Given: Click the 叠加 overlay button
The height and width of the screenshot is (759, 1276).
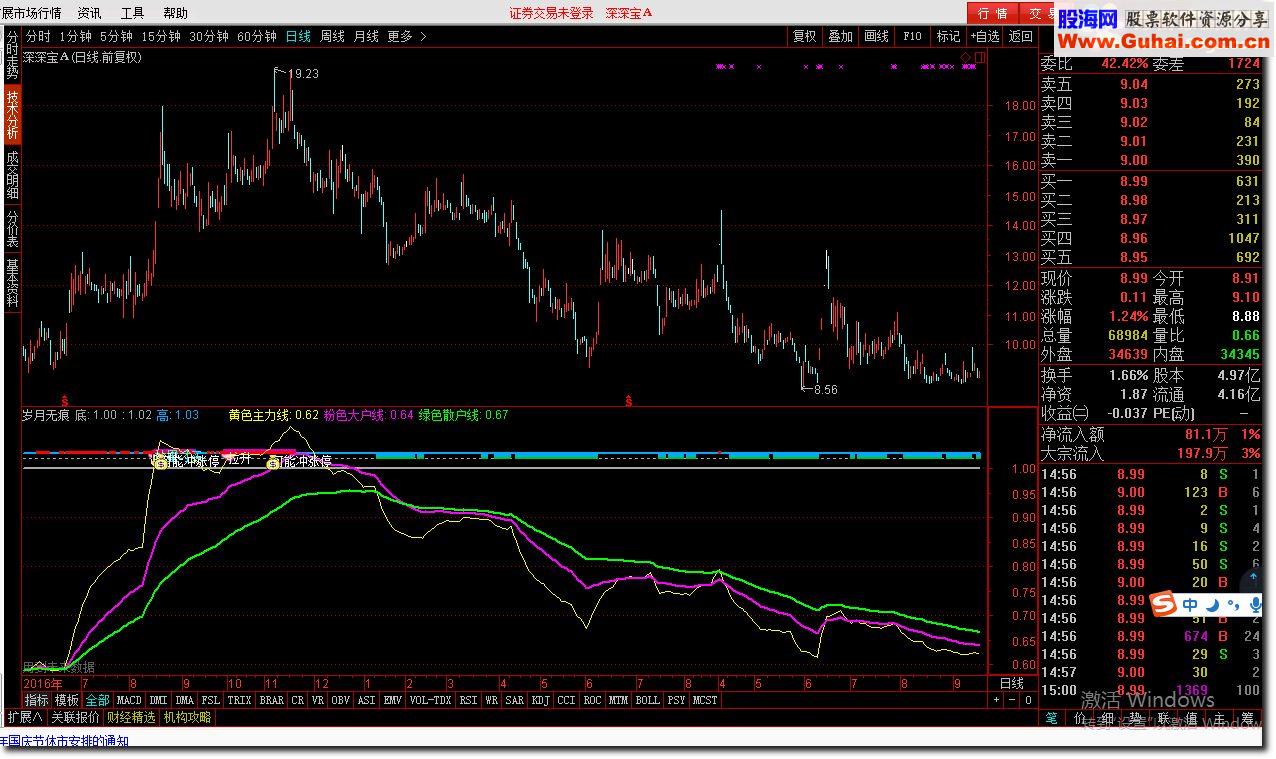Looking at the screenshot, I should 840,36.
